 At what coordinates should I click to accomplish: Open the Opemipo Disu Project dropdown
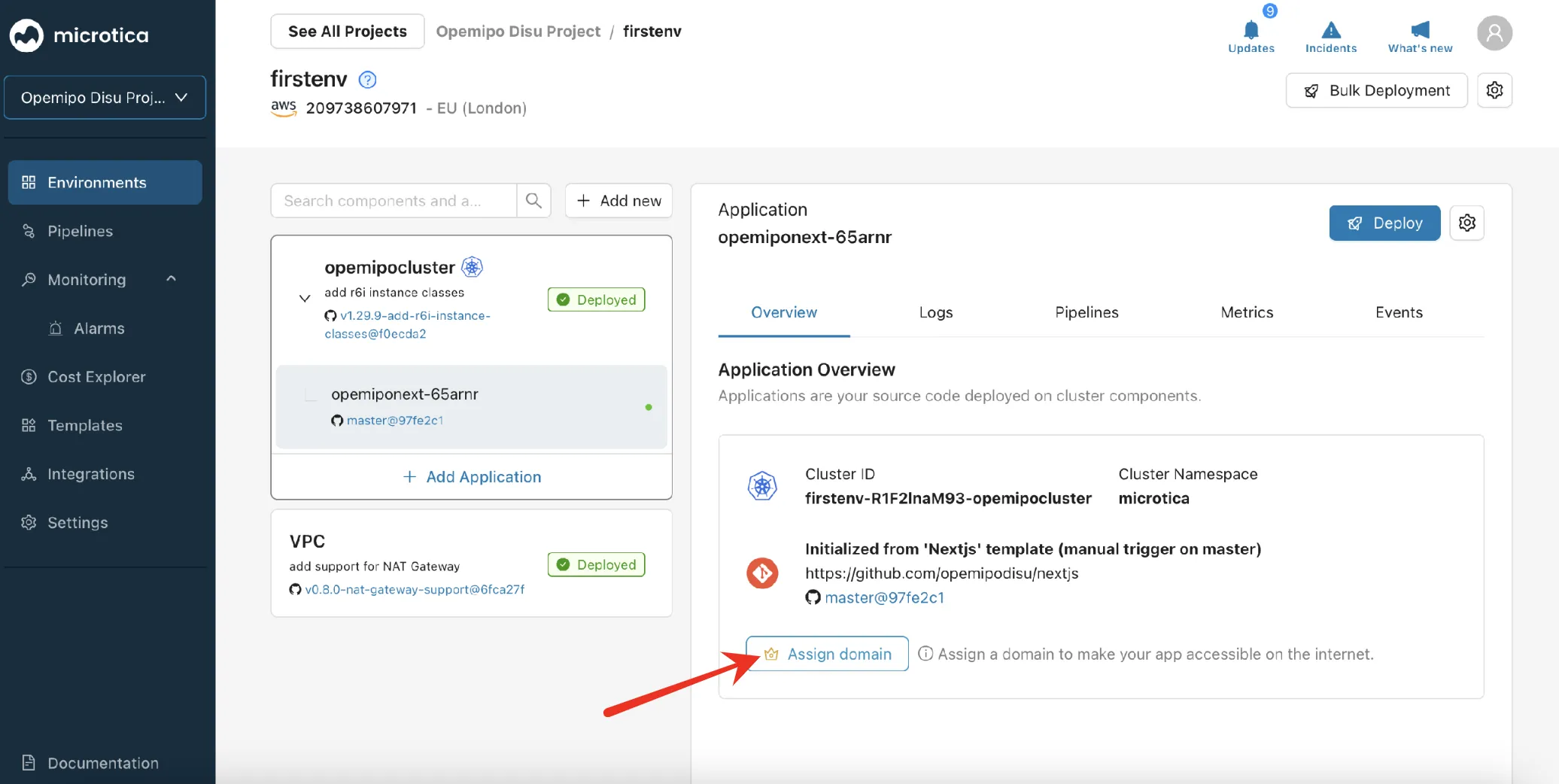pyautogui.click(x=105, y=97)
